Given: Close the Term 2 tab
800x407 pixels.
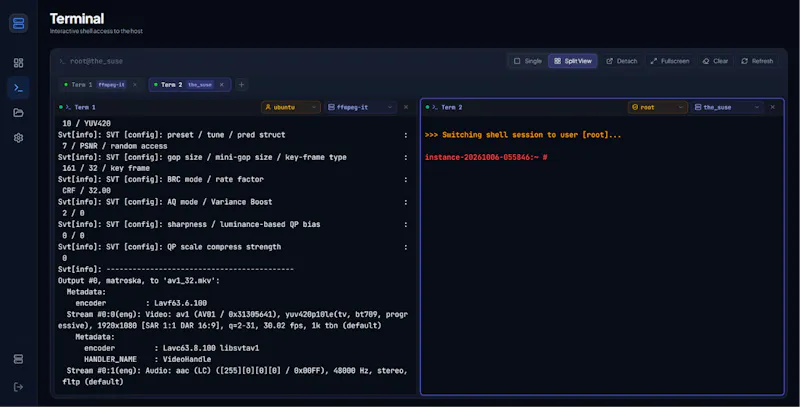Looking at the screenshot, I should pos(221,85).
